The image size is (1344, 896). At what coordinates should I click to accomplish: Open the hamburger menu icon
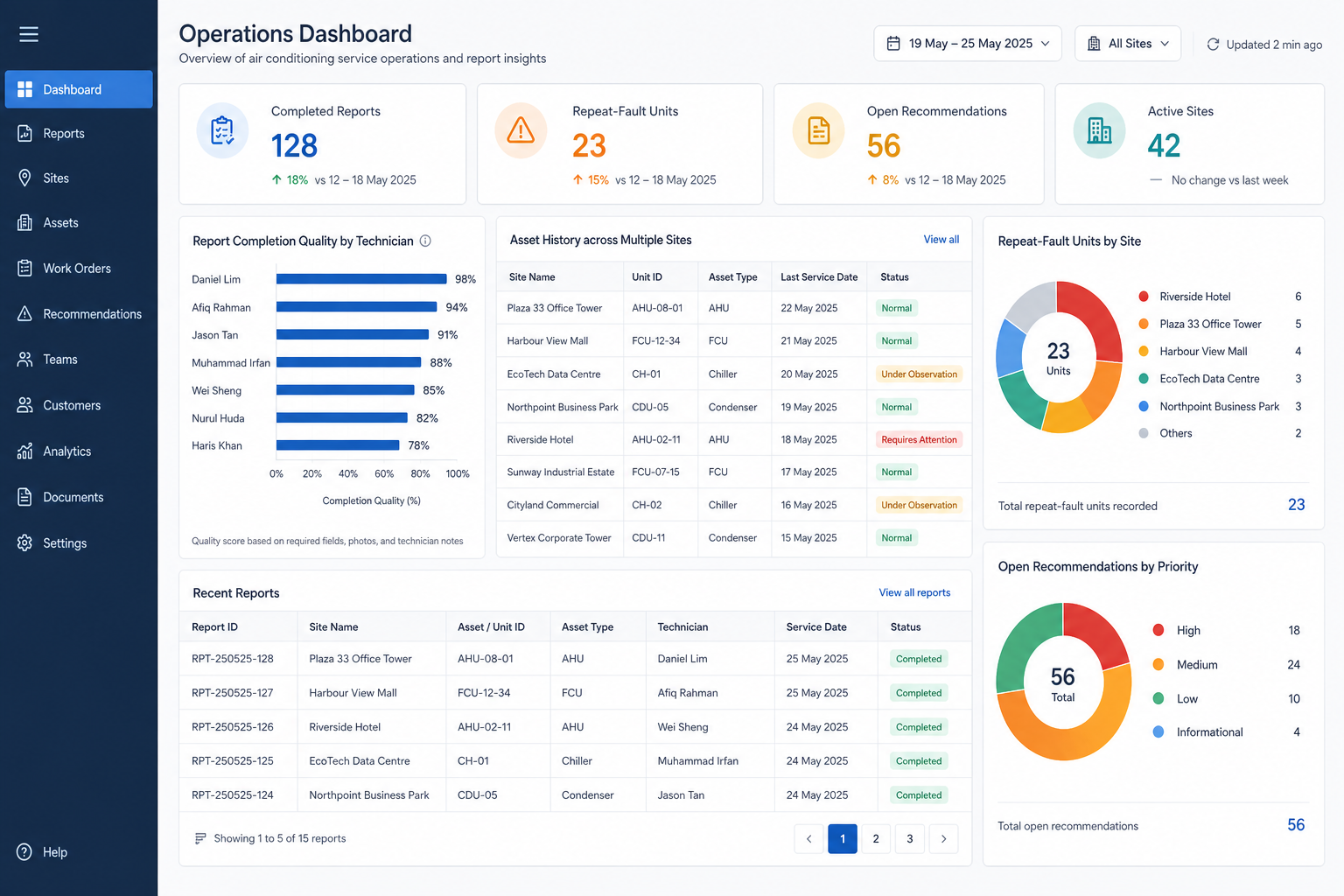click(x=29, y=34)
